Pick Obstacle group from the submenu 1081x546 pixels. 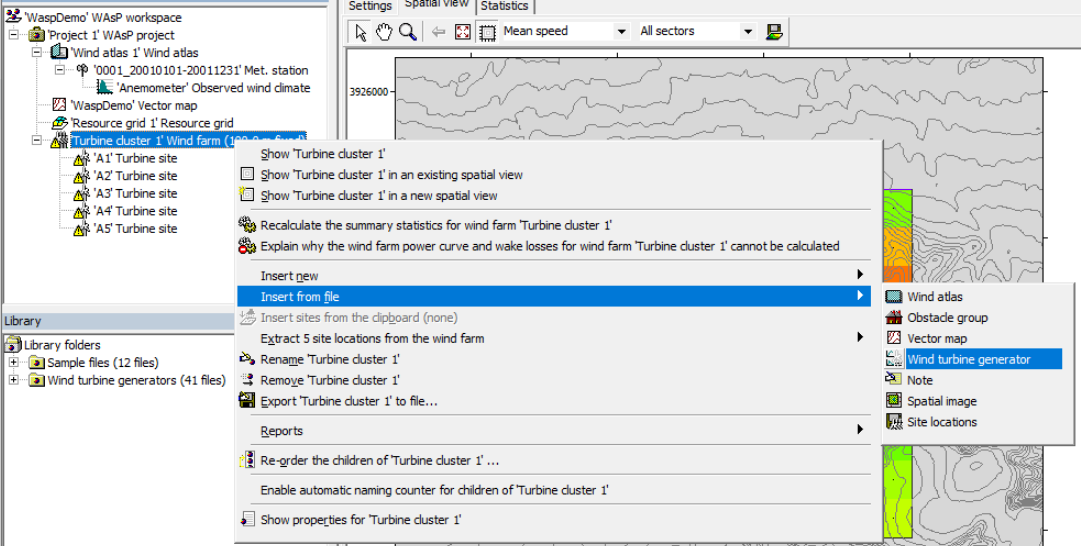pyautogui.click(x=947, y=317)
